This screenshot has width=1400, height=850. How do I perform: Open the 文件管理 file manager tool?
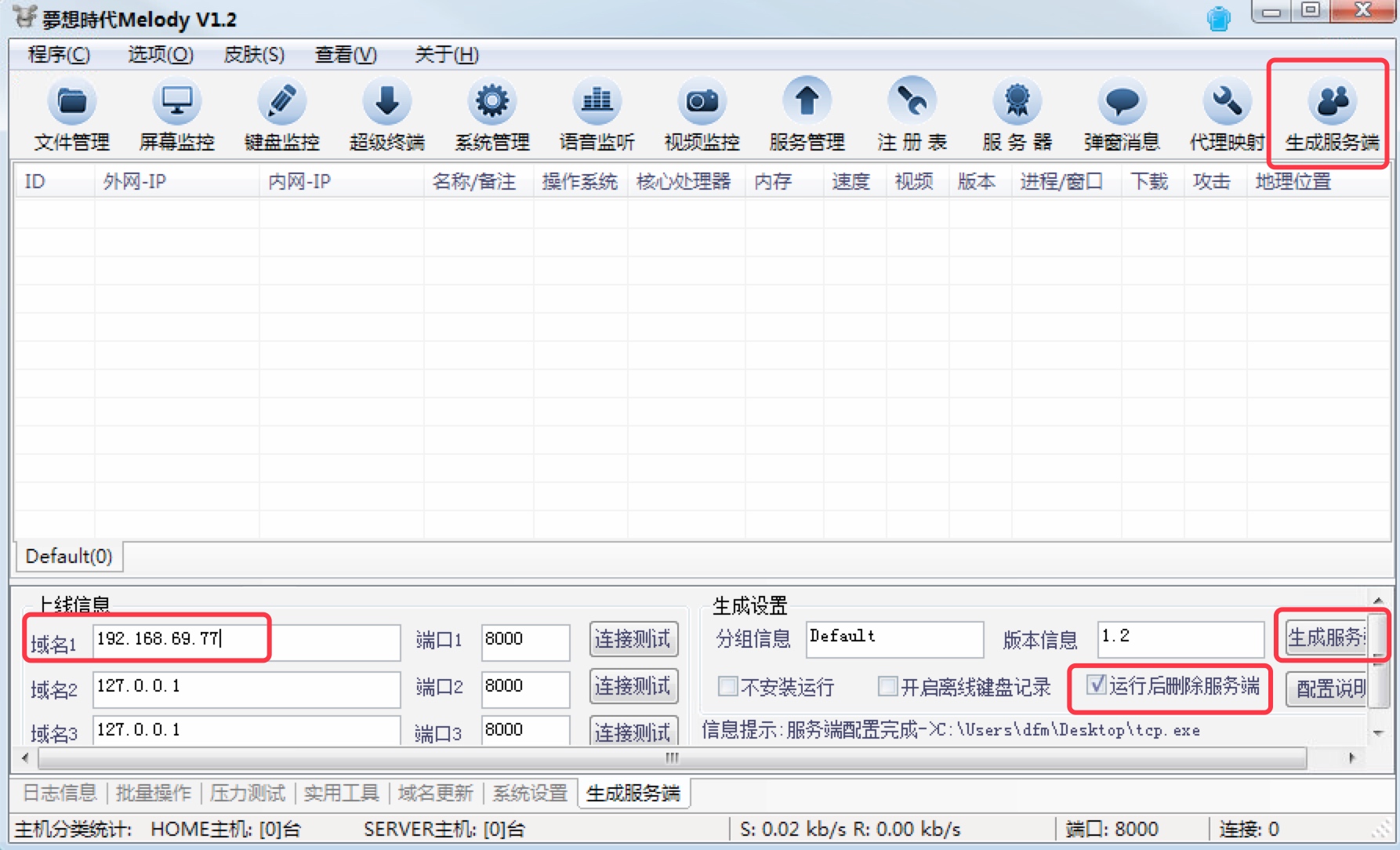click(x=72, y=116)
